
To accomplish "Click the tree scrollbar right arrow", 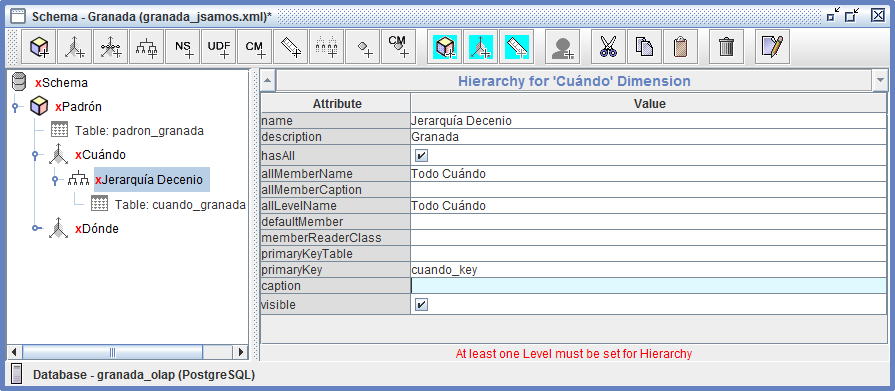I will [x=241, y=352].
